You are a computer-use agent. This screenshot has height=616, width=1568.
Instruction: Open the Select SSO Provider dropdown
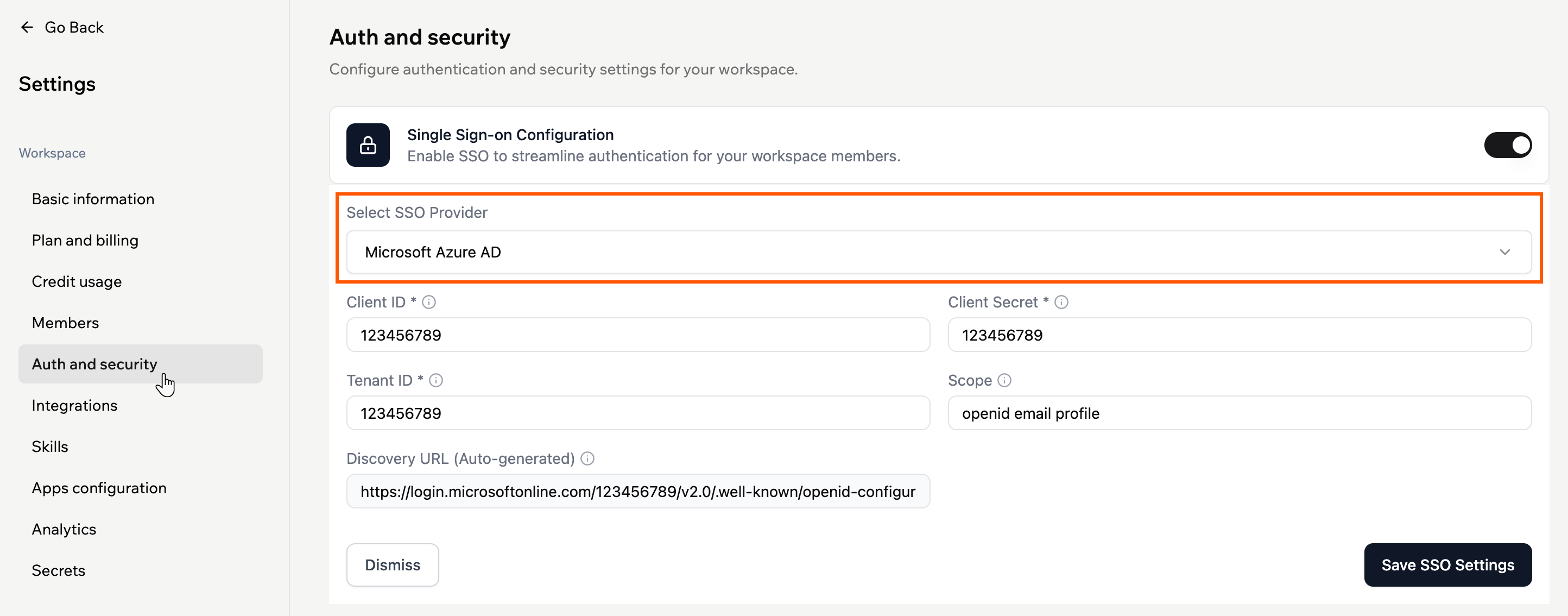point(939,252)
